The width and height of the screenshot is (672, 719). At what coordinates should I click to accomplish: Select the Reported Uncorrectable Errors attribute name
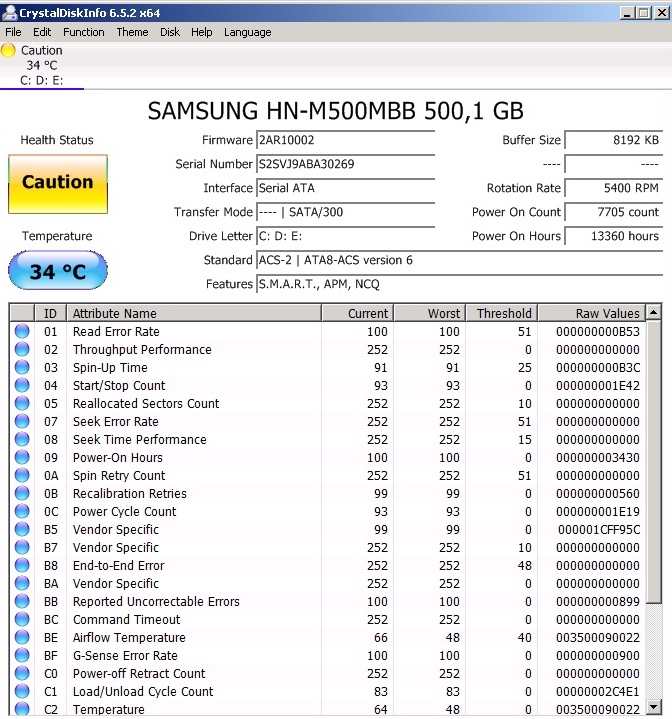pyautogui.click(x=156, y=602)
